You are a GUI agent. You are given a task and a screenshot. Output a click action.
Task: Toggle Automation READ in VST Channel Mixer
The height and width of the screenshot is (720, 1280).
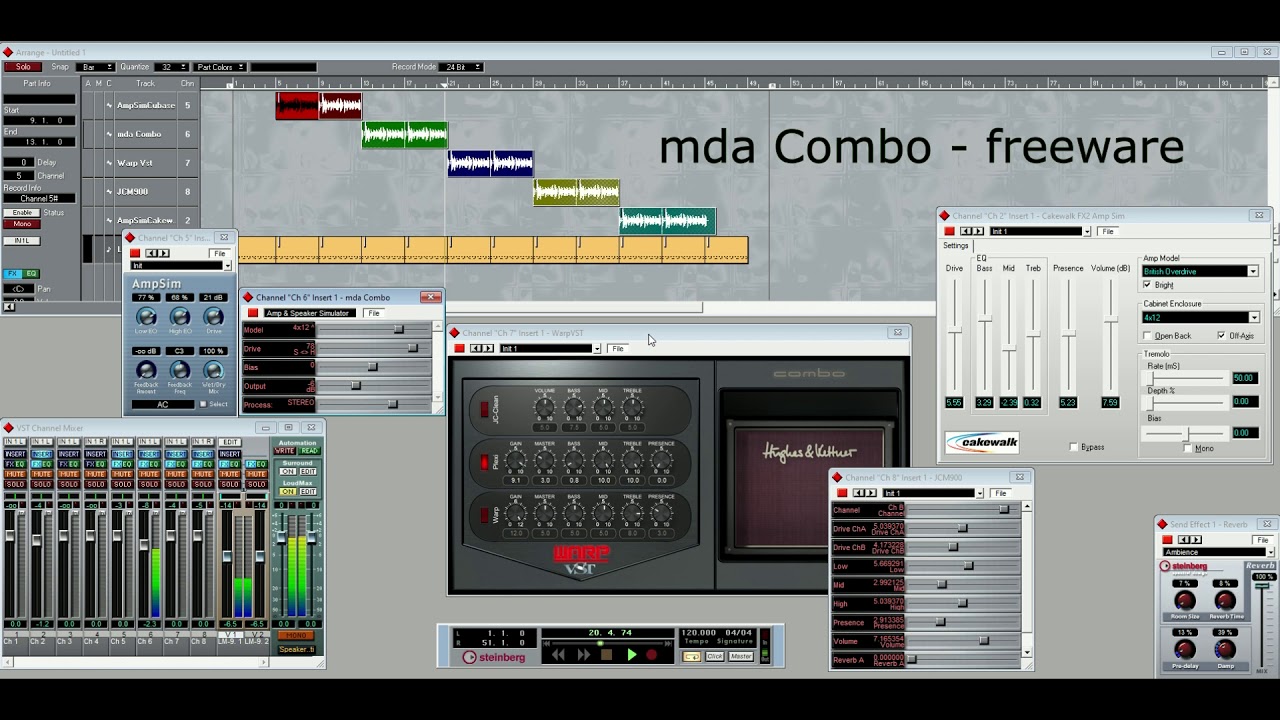pyautogui.click(x=309, y=451)
